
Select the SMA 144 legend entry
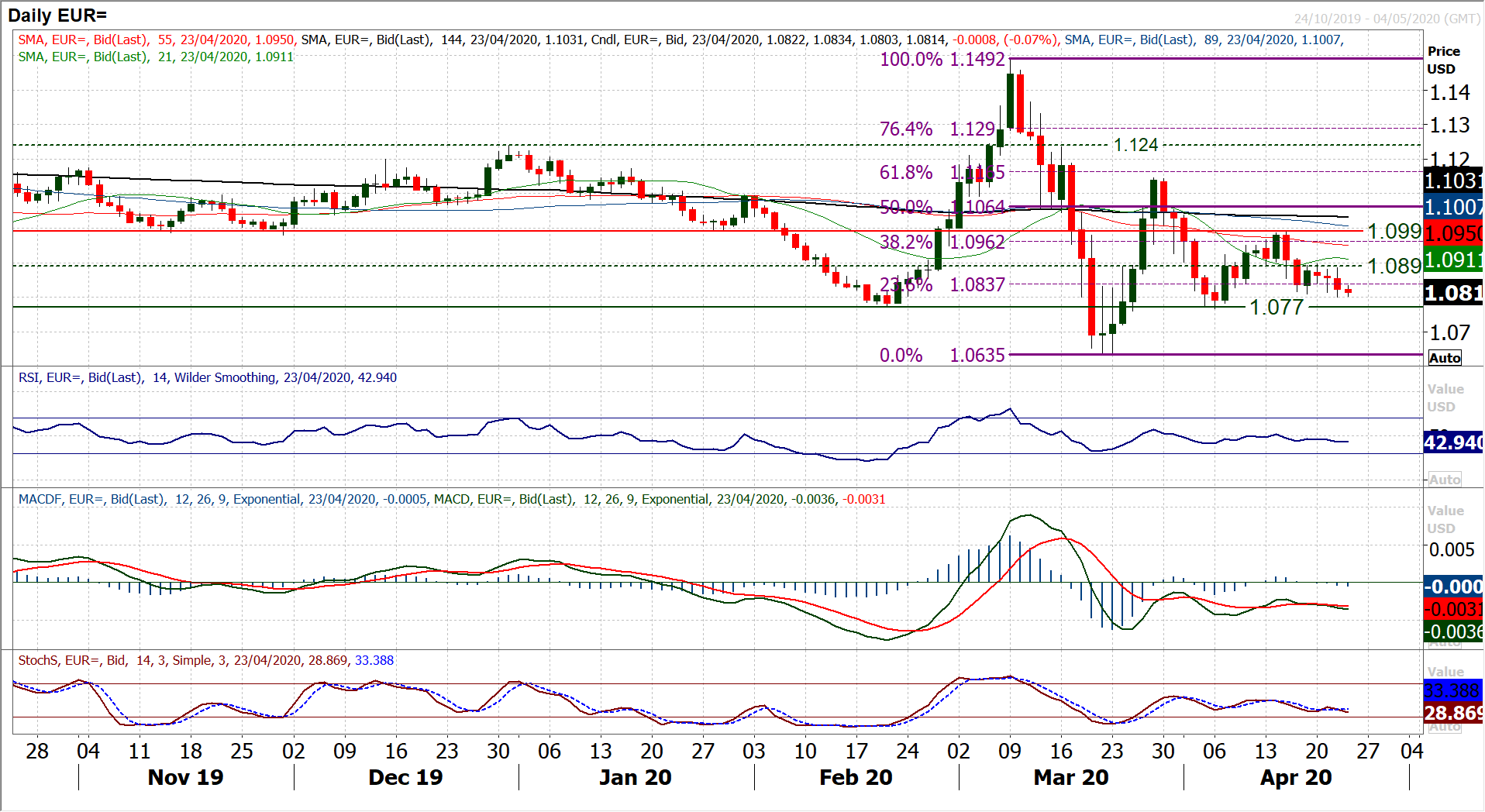coord(443,40)
